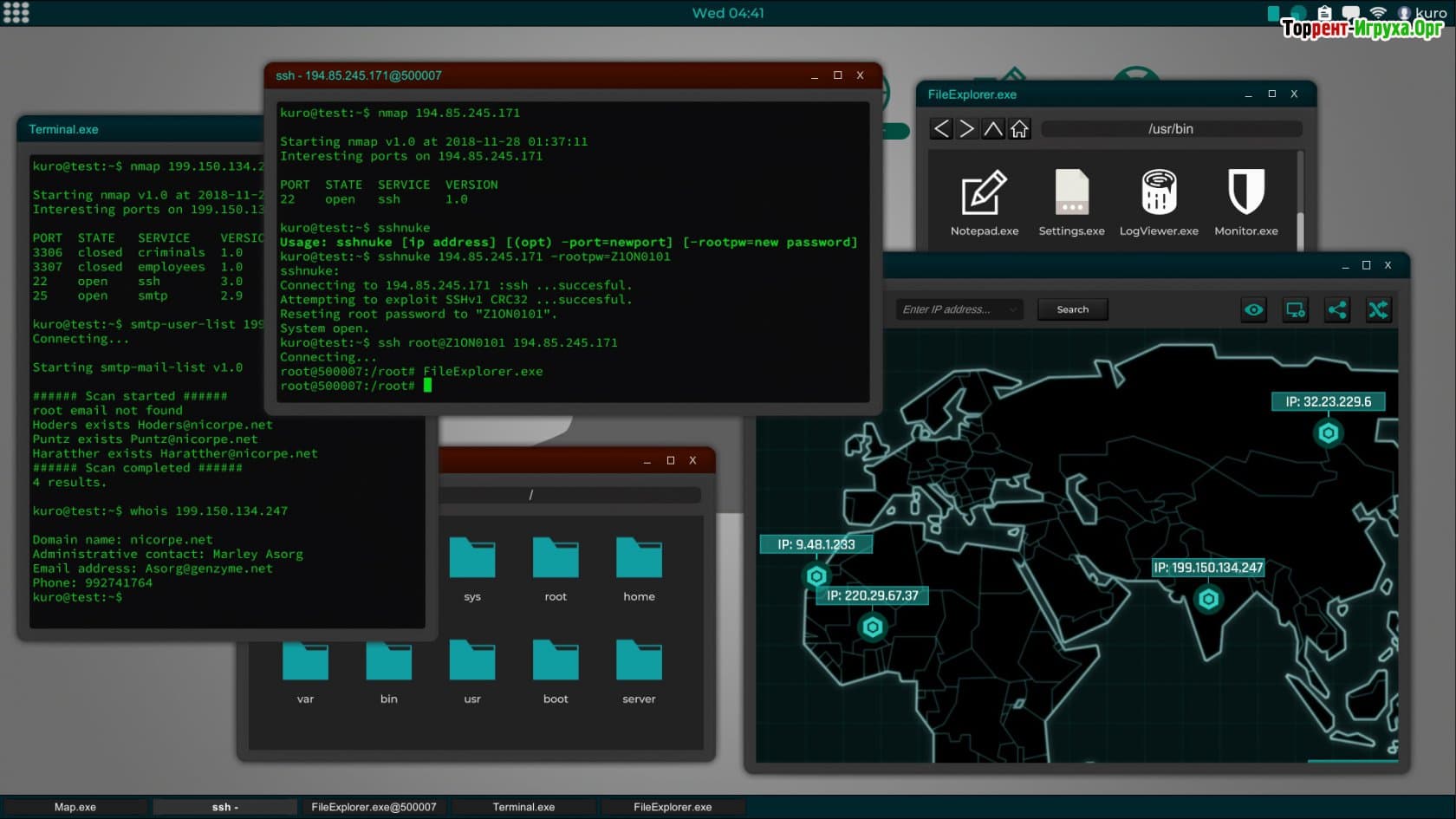Click the share icon in the map toolbar
Image resolution: width=1456 pixels, height=819 pixels.
[x=1336, y=310]
